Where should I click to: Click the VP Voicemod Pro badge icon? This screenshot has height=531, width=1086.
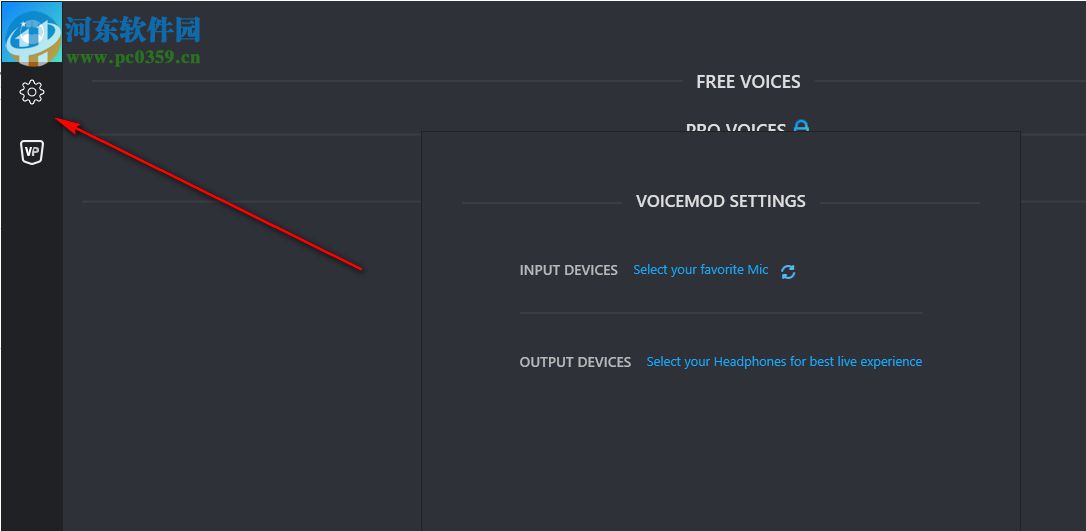pyautogui.click(x=32, y=152)
